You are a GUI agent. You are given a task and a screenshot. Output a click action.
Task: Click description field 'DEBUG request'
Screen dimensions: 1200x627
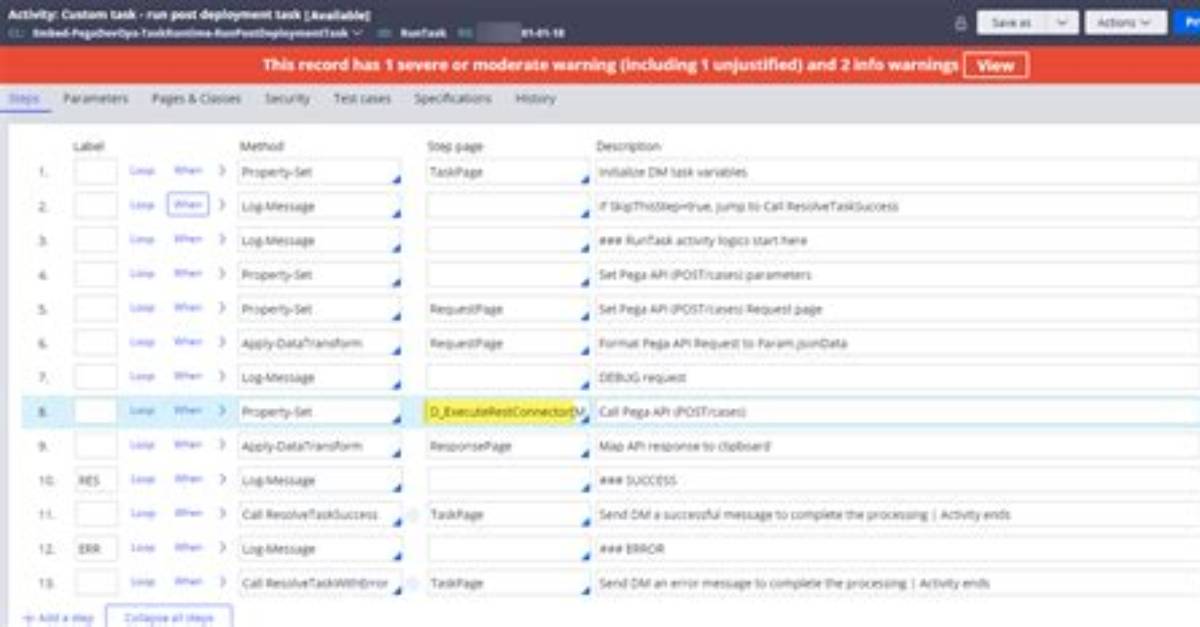click(x=897, y=378)
